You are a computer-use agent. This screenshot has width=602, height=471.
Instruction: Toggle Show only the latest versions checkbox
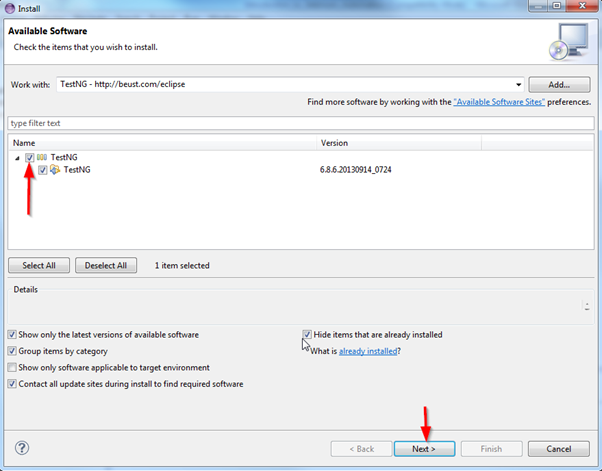pyautogui.click(x=12, y=334)
